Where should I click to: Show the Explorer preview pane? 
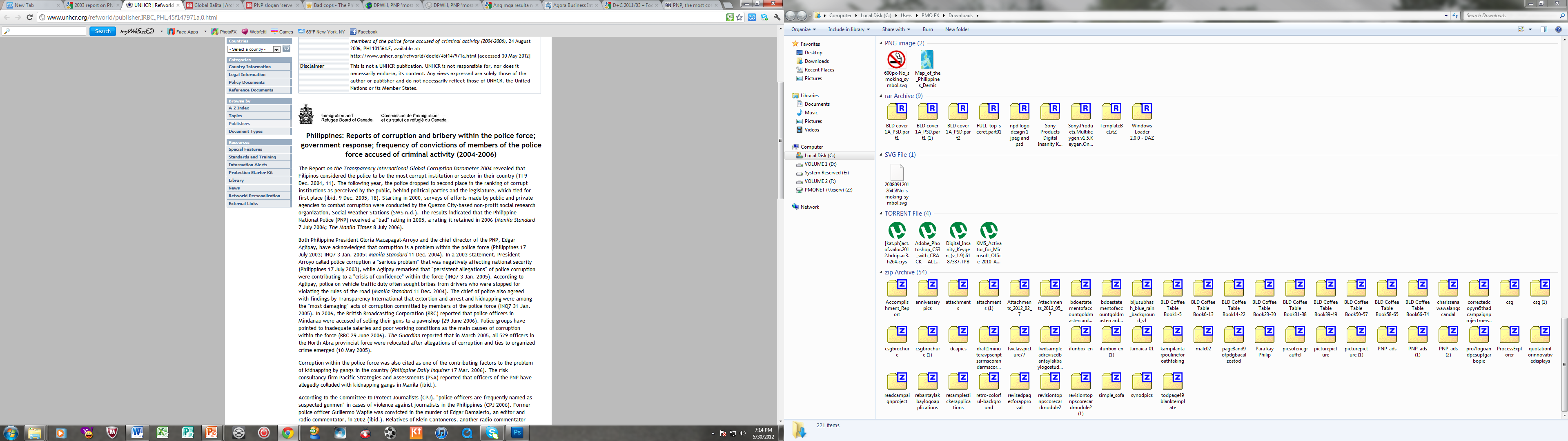coord(1543,29)
